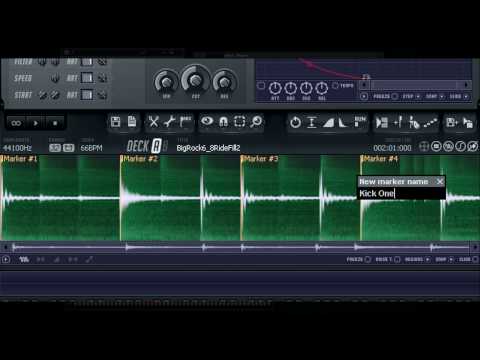The width and height of the screenshot is (480, 360).
Task: Click the DEC envelope knob
Action: pyautogui.click(x=291, y=88)
